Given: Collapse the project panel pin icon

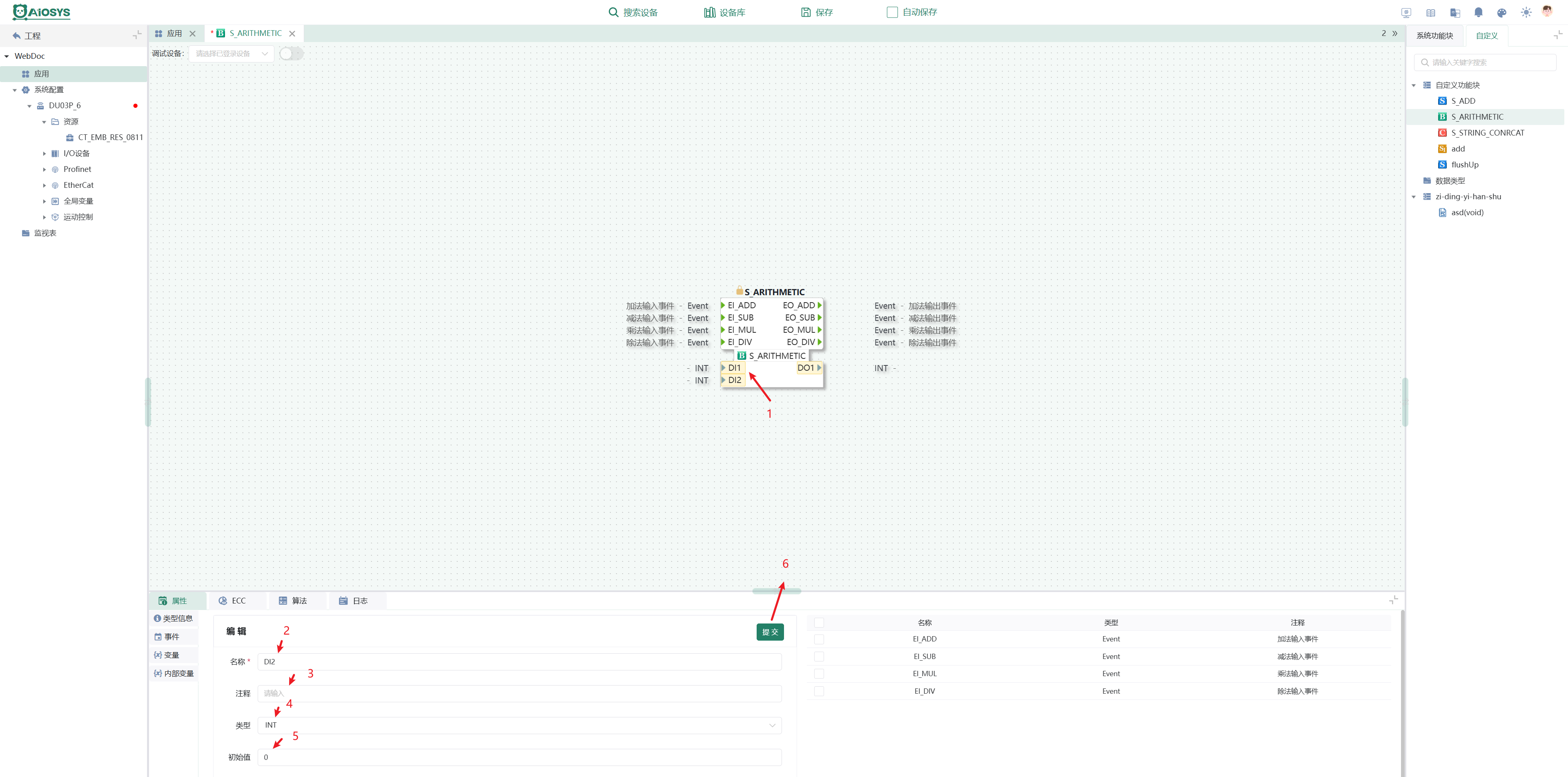Looking at the screenshot, I should (x=137, y=35).
